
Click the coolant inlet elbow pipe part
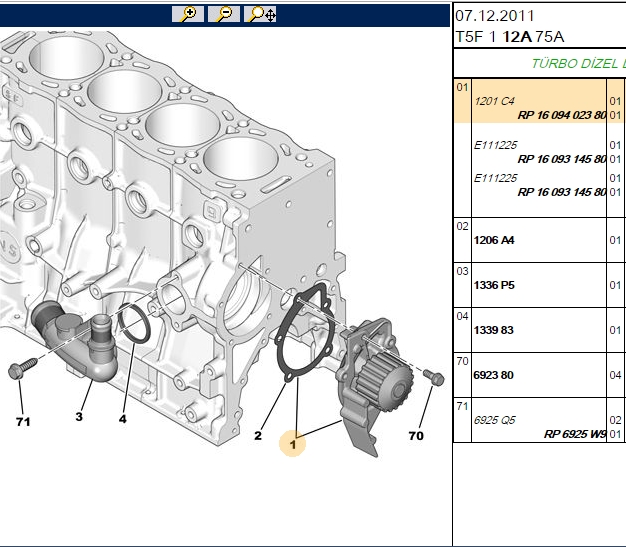pos(74,341)
